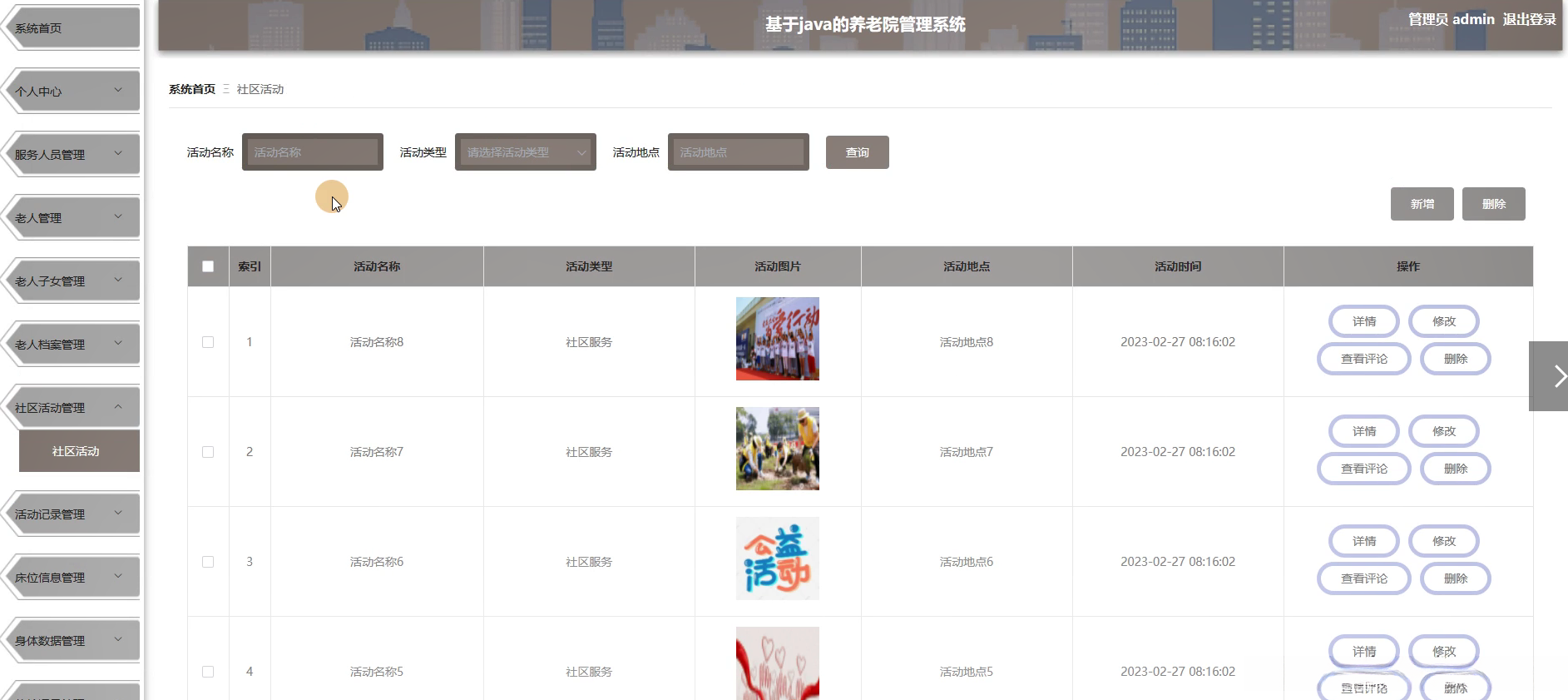This screenshot has width=1568, height=700.
Task: Check the checkbox for row 活动名称8
Action: (208, 342)
